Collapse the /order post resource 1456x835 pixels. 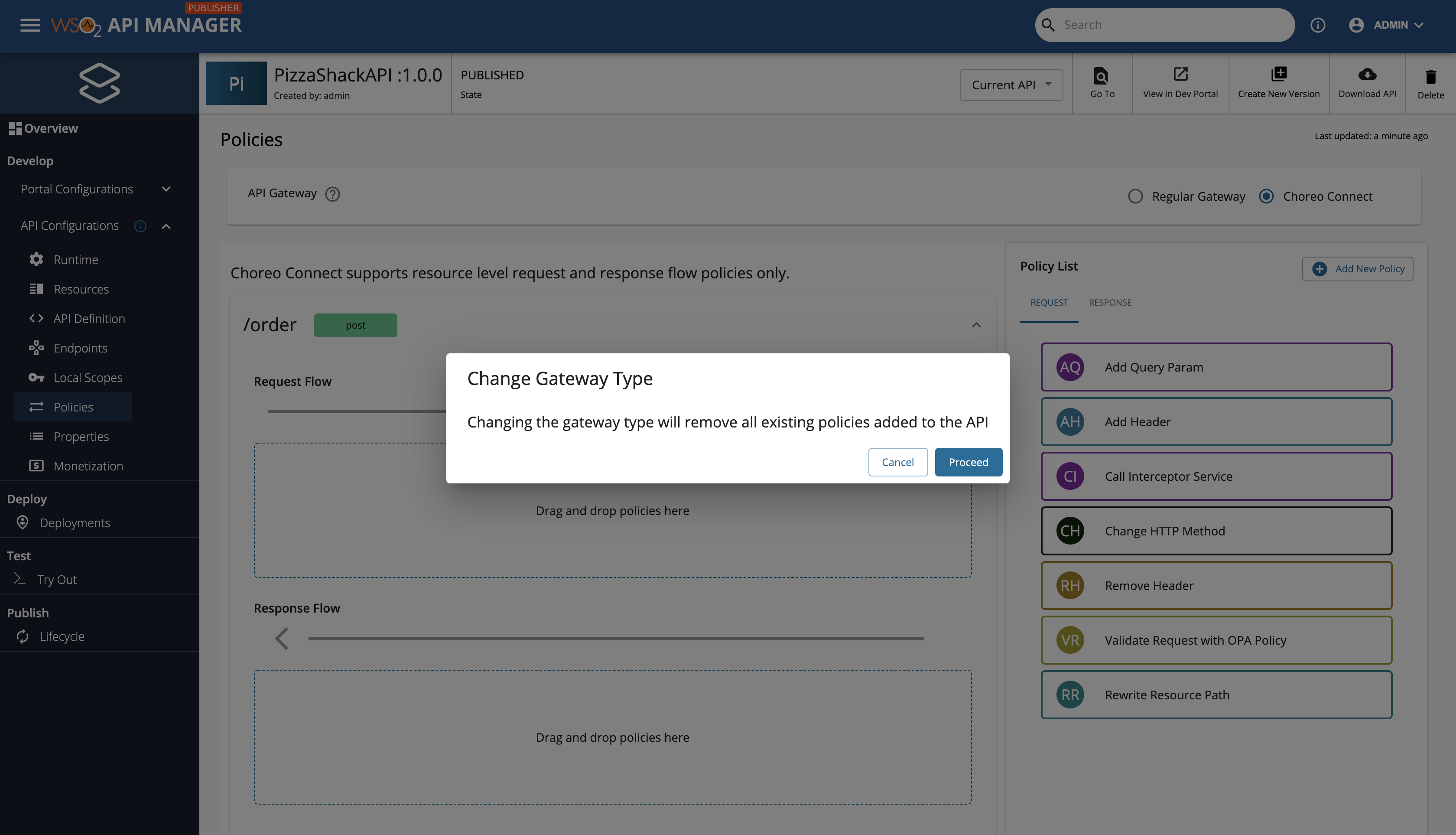(976, 325)
